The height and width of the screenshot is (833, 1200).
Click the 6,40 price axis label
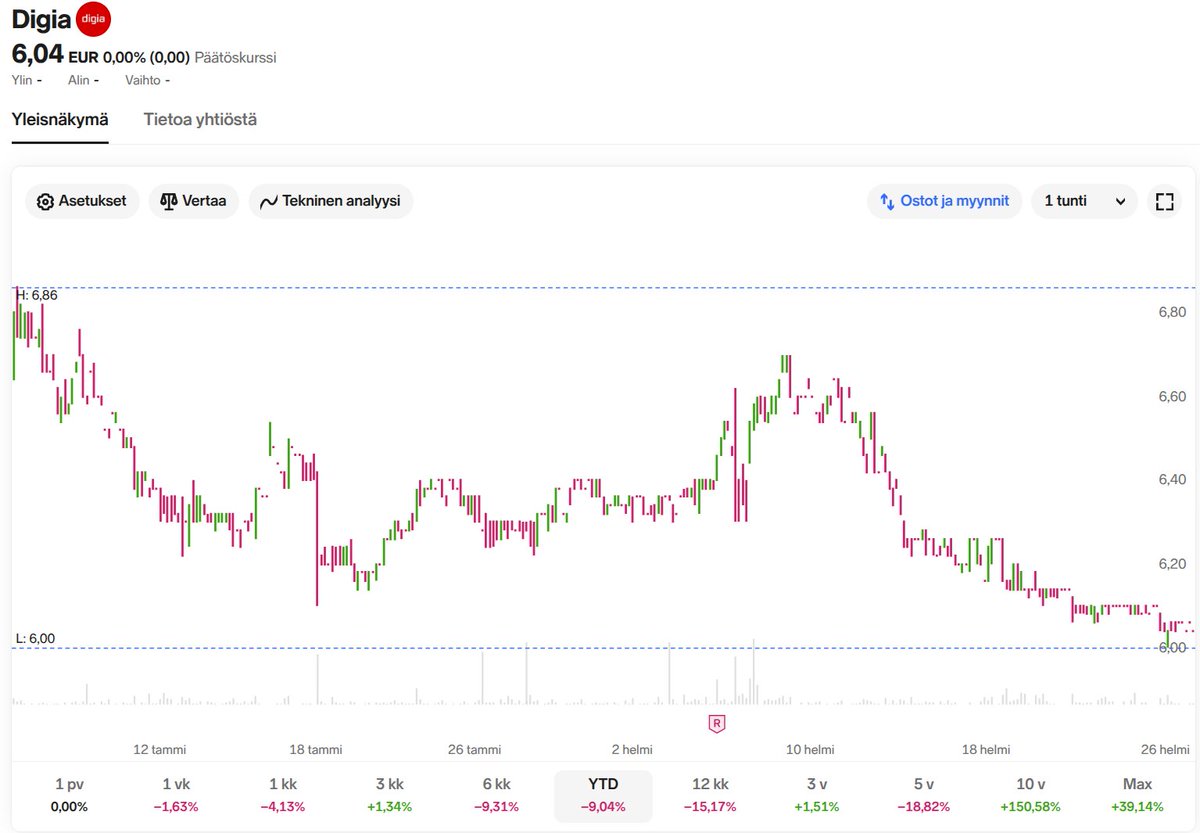[x=1171, y=480]
